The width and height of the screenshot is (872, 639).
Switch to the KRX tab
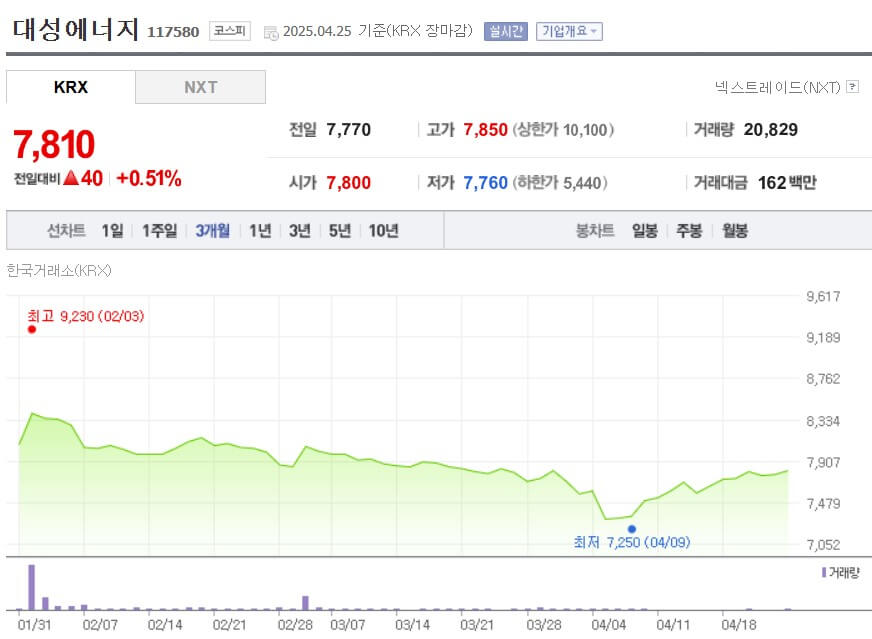71,87
